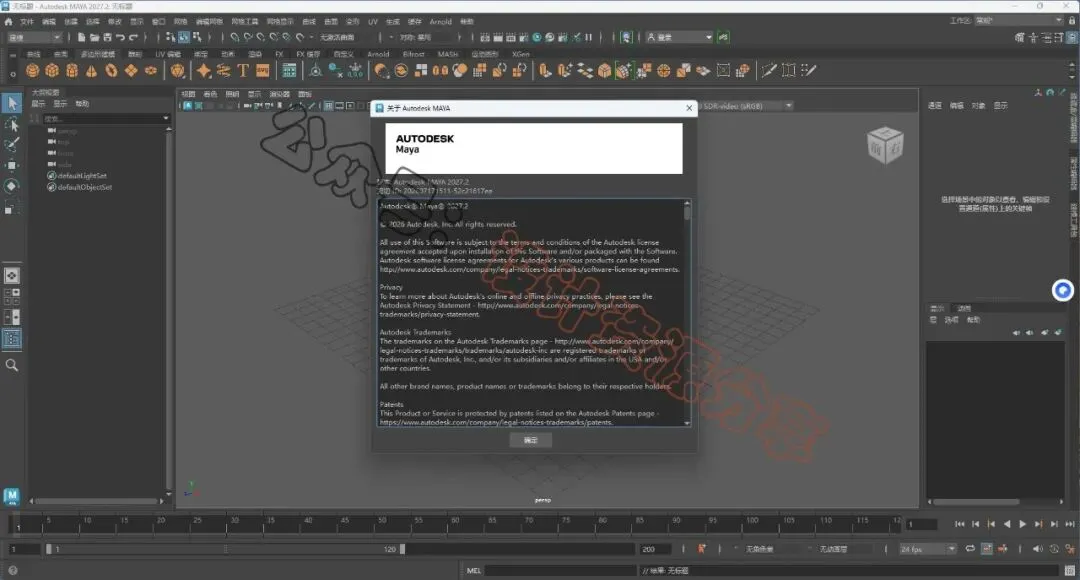Create a polygon cylinder from the shelf
This screenshot has height=580, width=1080.
72,70
